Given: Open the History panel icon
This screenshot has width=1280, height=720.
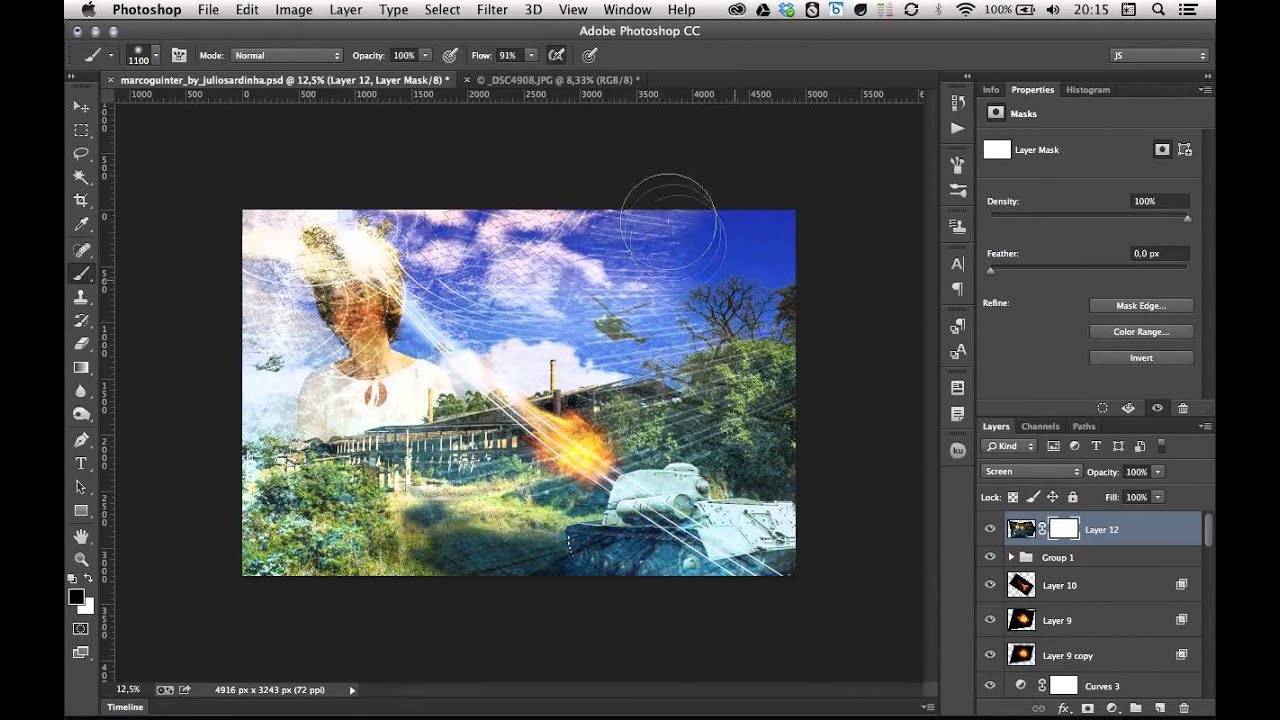Looking at the screenshot, I should [x=958, y=103].
